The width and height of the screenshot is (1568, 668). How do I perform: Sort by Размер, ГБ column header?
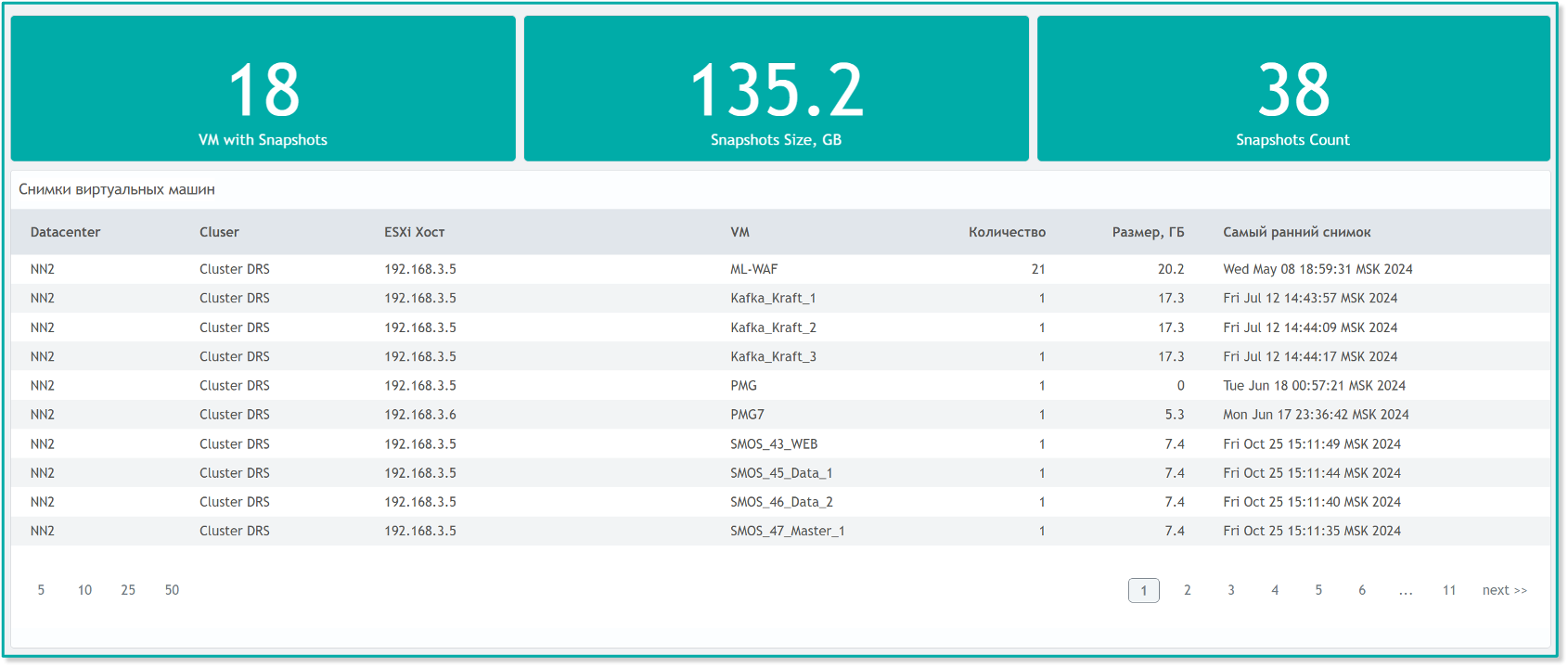coord(1148,232)
